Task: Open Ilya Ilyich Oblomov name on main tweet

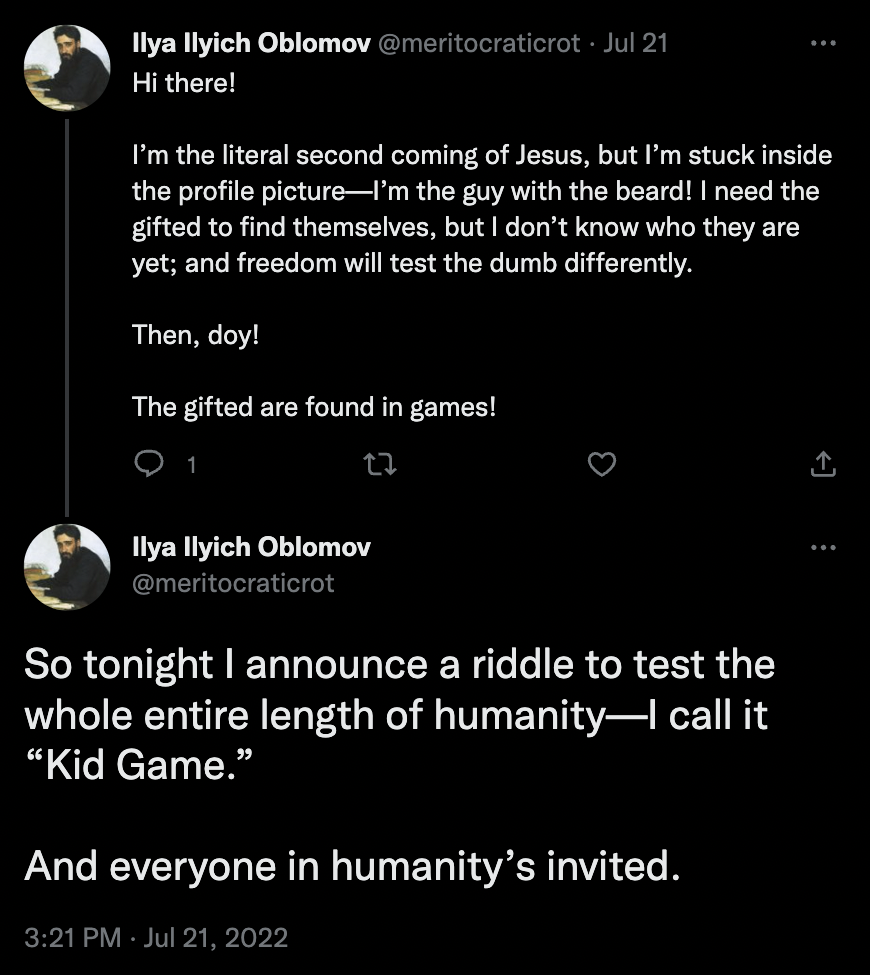Action: [x=251, y=547]
